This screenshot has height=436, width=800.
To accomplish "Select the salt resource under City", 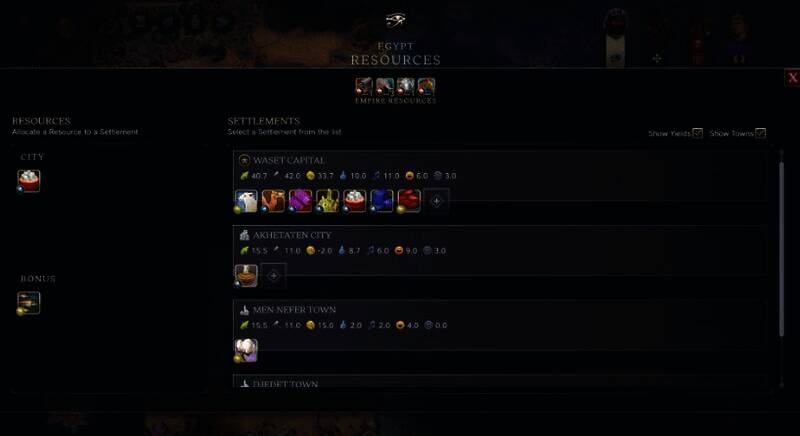I will click(29, 181).
